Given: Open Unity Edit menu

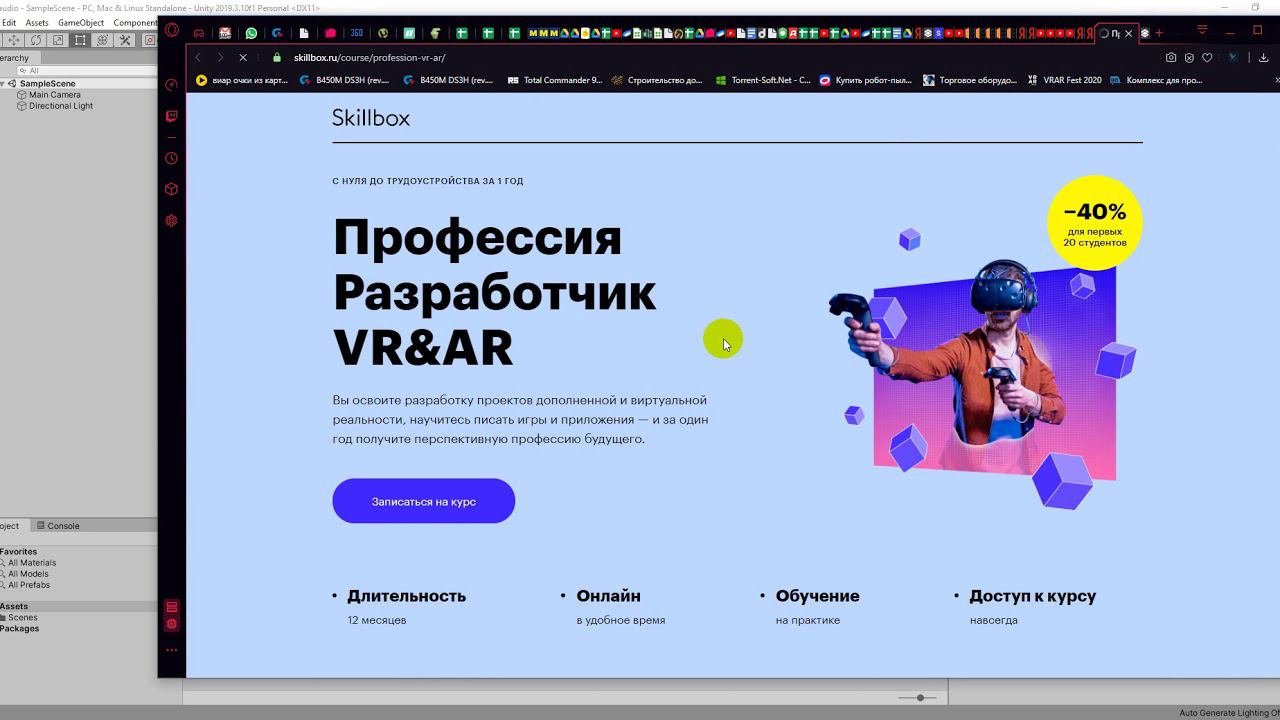Looking at the screenshot, I should [9, 22].
